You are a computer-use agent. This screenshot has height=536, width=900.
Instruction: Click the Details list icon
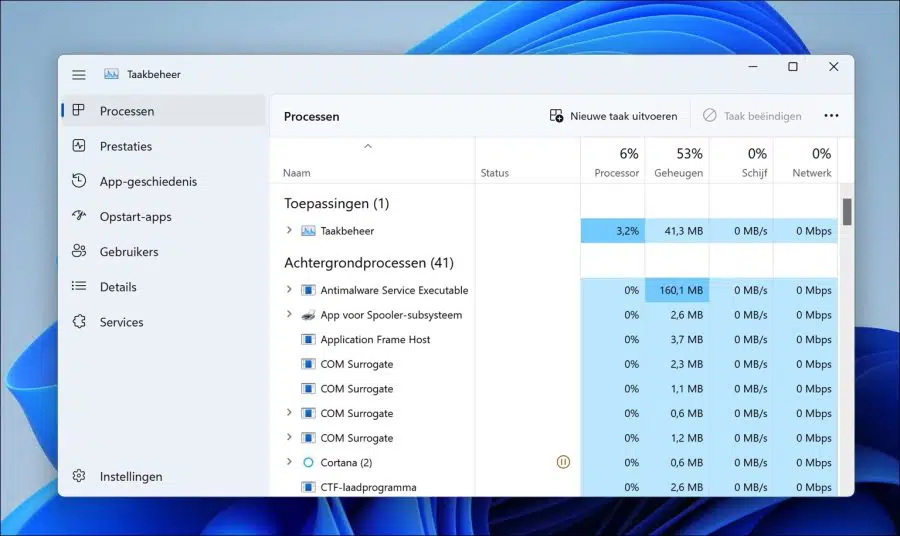pyautogui.click(x=79, y=286)
